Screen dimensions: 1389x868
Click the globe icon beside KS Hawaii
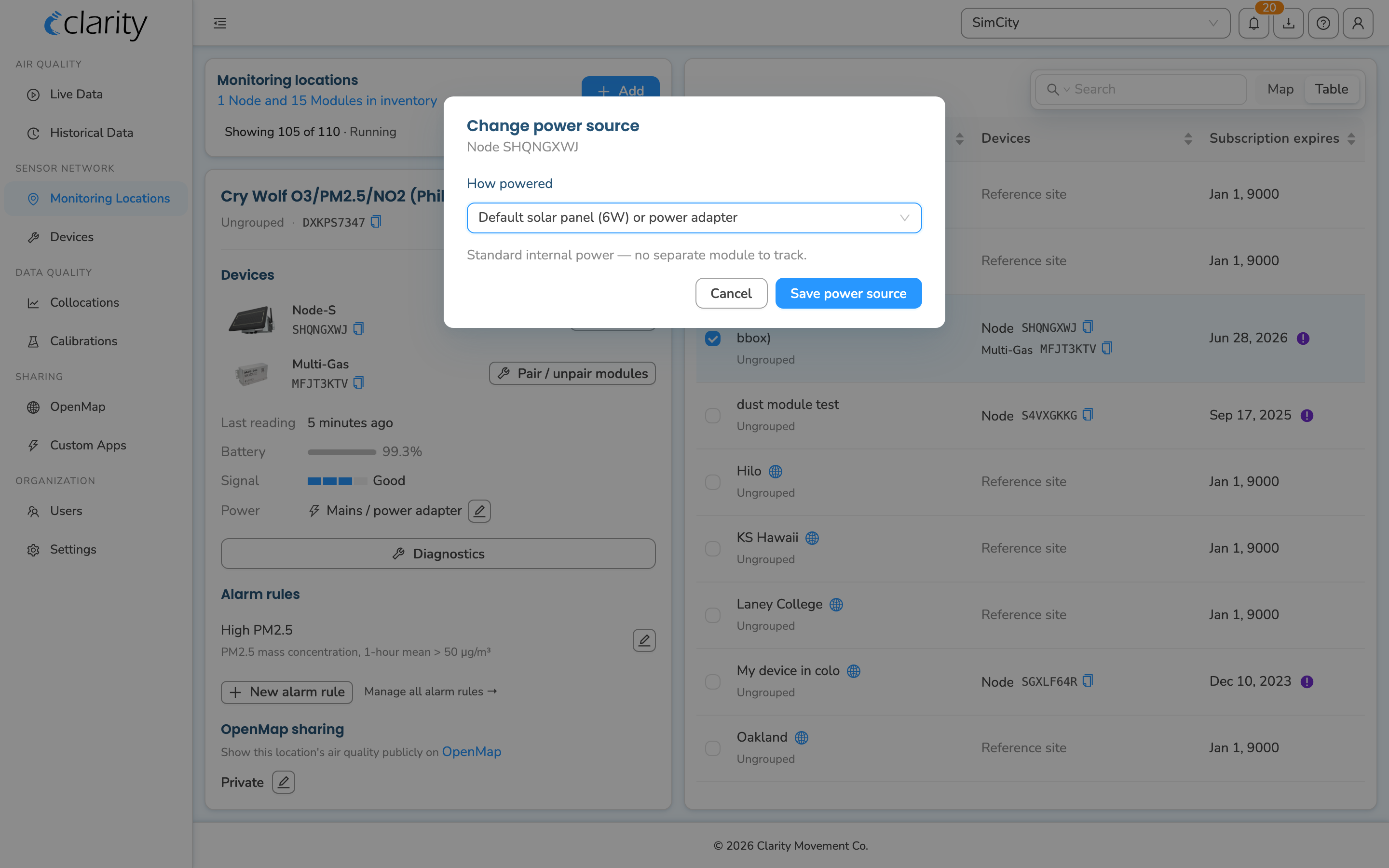click(x=812, y=538)
